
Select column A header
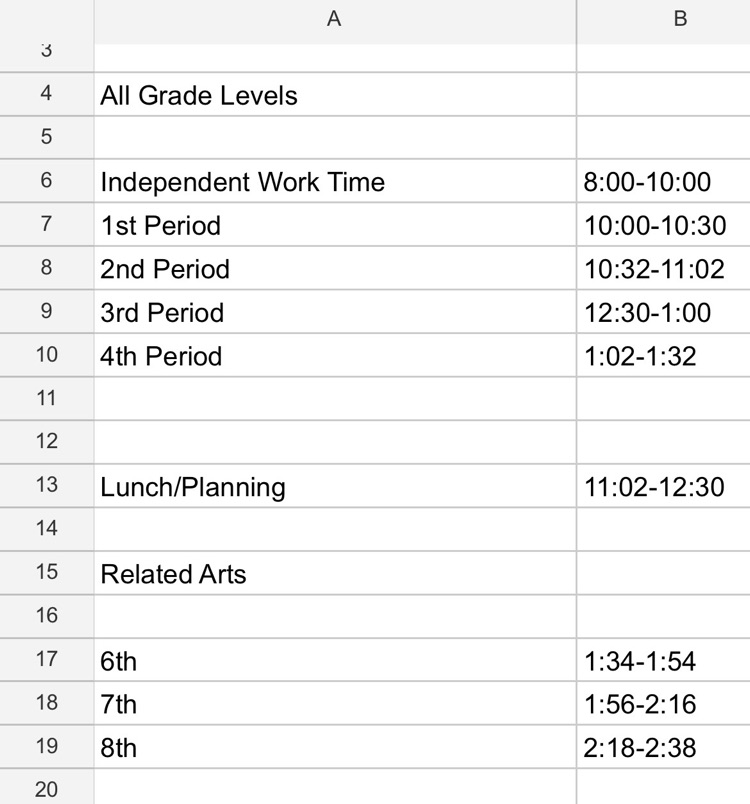pyautogui.click(x=334, y=19)
